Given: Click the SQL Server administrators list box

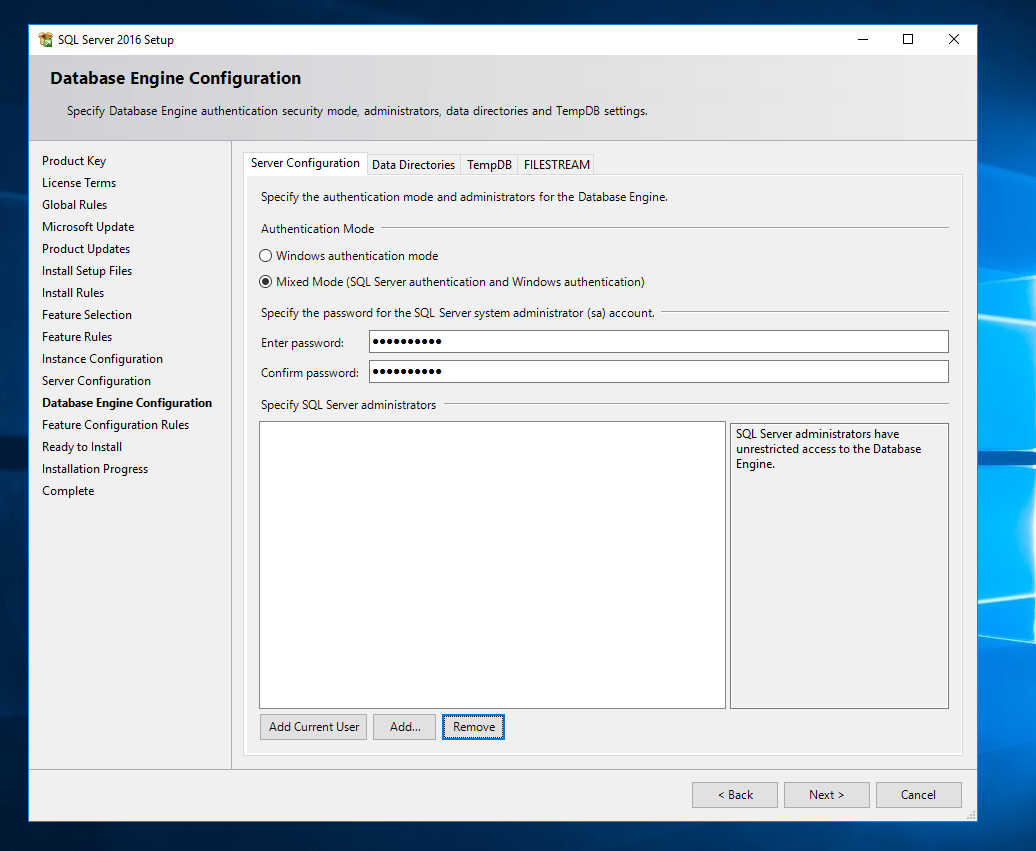Looking at the screenshot, I should click(492, 564).
